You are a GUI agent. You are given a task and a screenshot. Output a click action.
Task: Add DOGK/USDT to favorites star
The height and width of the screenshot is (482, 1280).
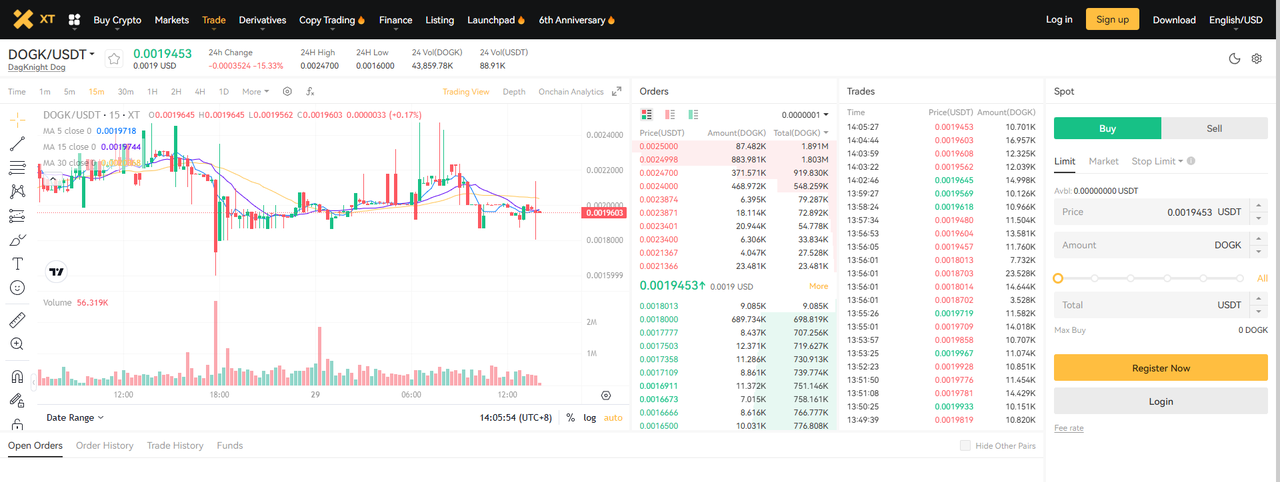coord(114,59)
